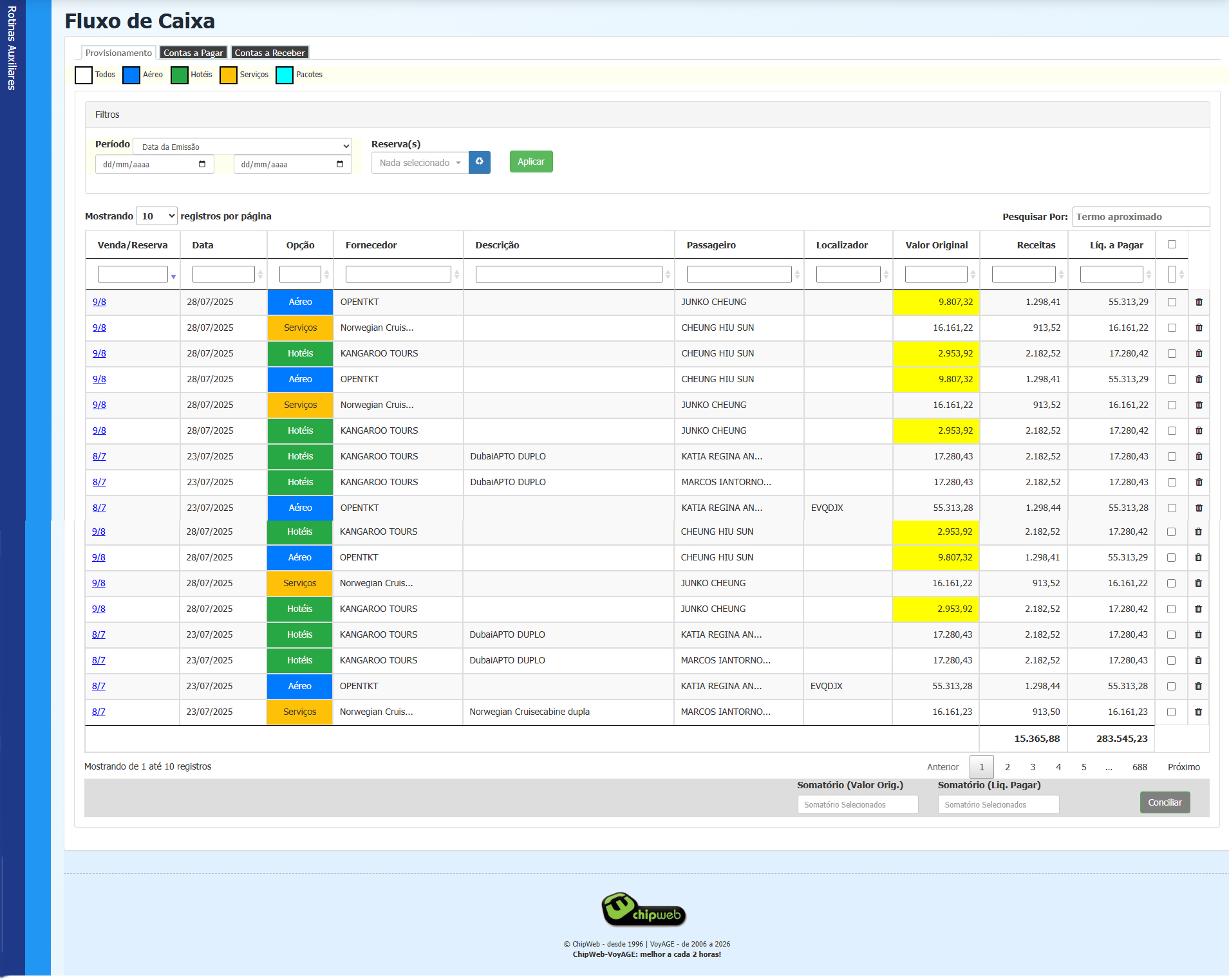Click the ChipWeb logo in the footer

coord(643,910)
